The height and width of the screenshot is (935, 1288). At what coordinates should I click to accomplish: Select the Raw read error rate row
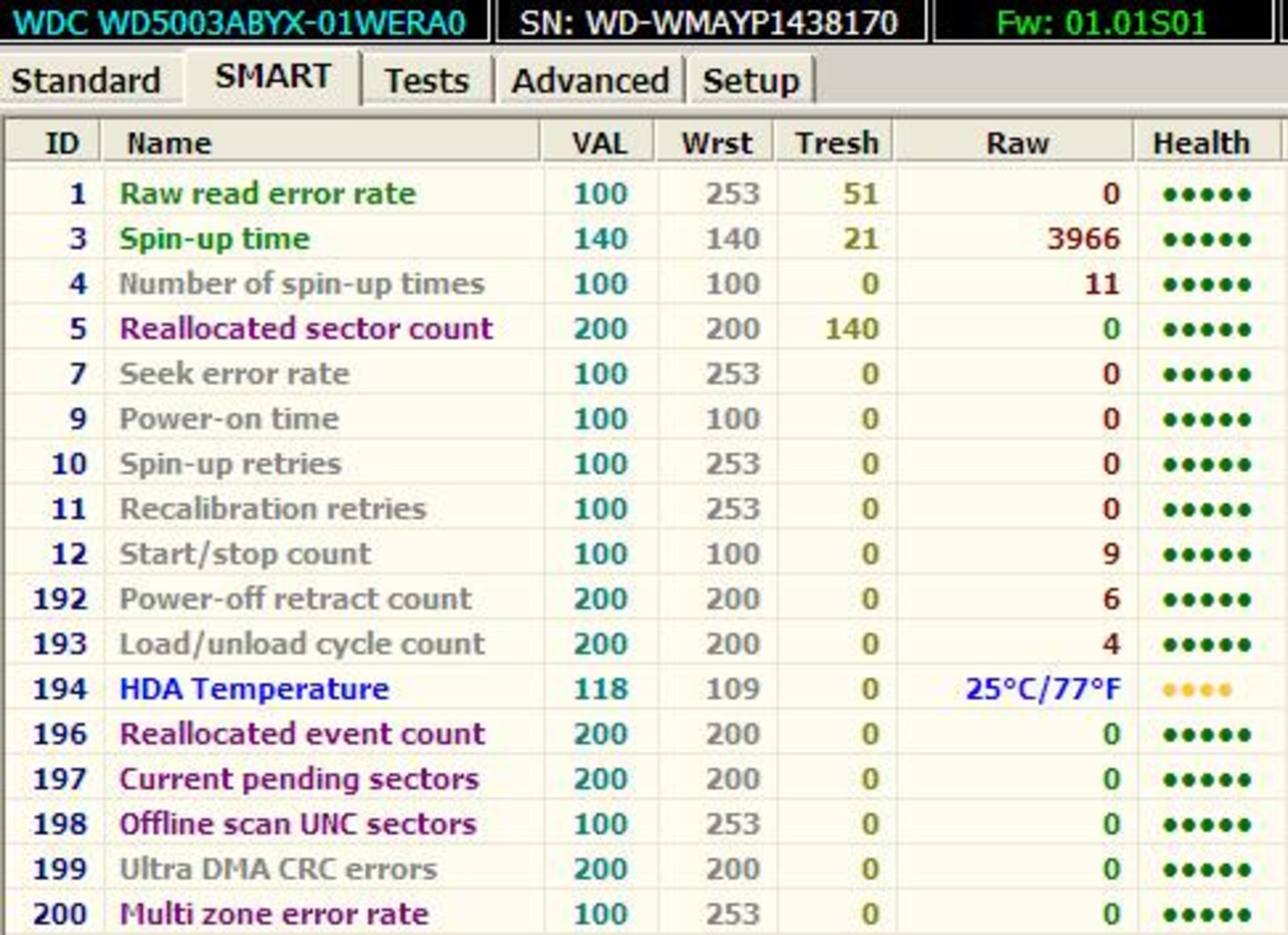(267, 194)
